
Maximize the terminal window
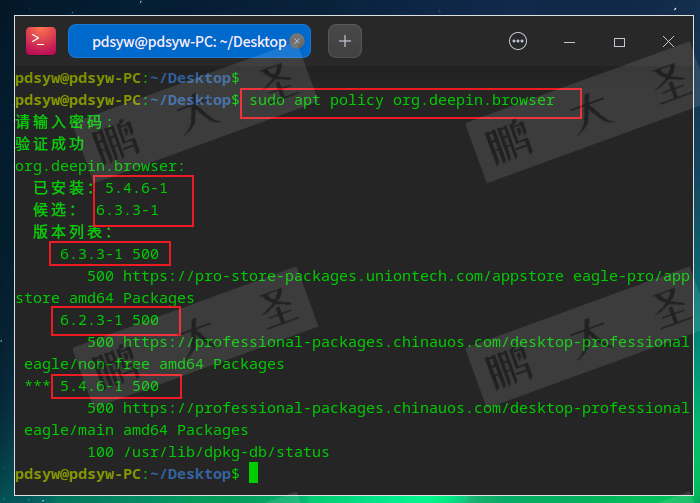(x=619, y=42)
